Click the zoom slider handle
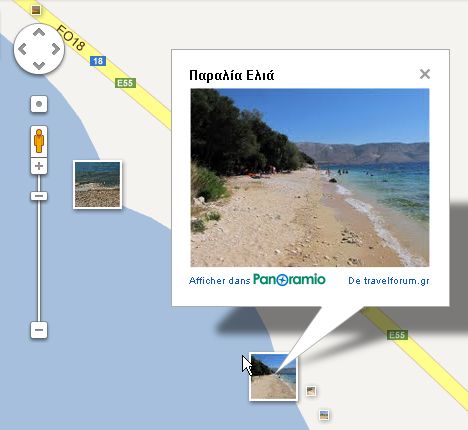The height and width of the screenshot is (430, 468). tap(39, 196)
